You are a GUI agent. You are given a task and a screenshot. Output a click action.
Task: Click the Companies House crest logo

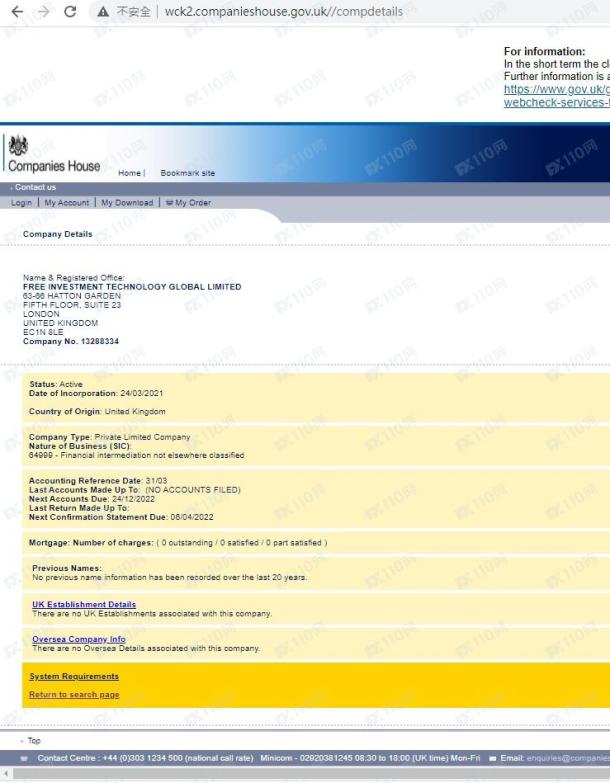[x=18, y=145]
